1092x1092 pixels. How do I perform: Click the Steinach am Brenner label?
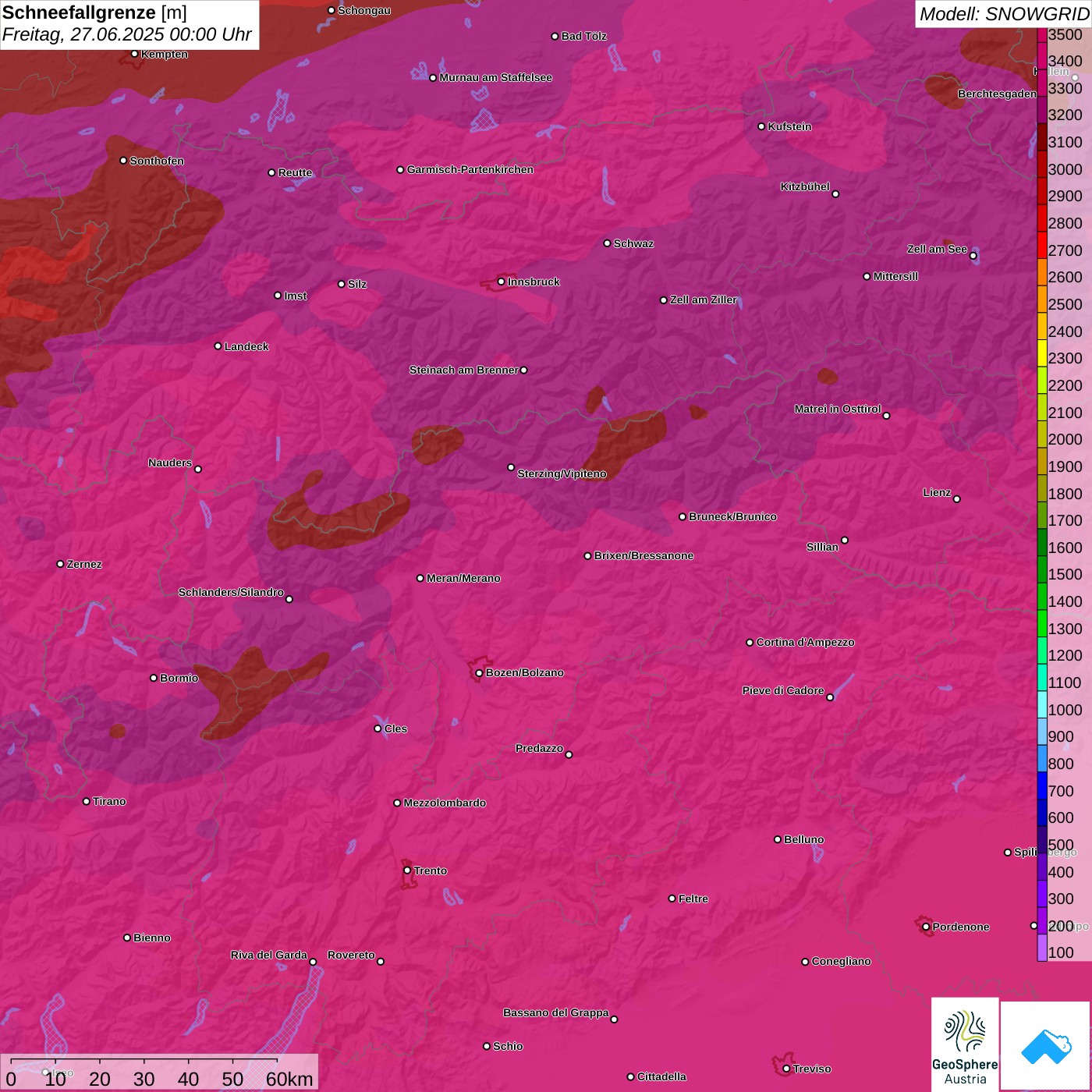pyautogui.click(x=464, y=370)
